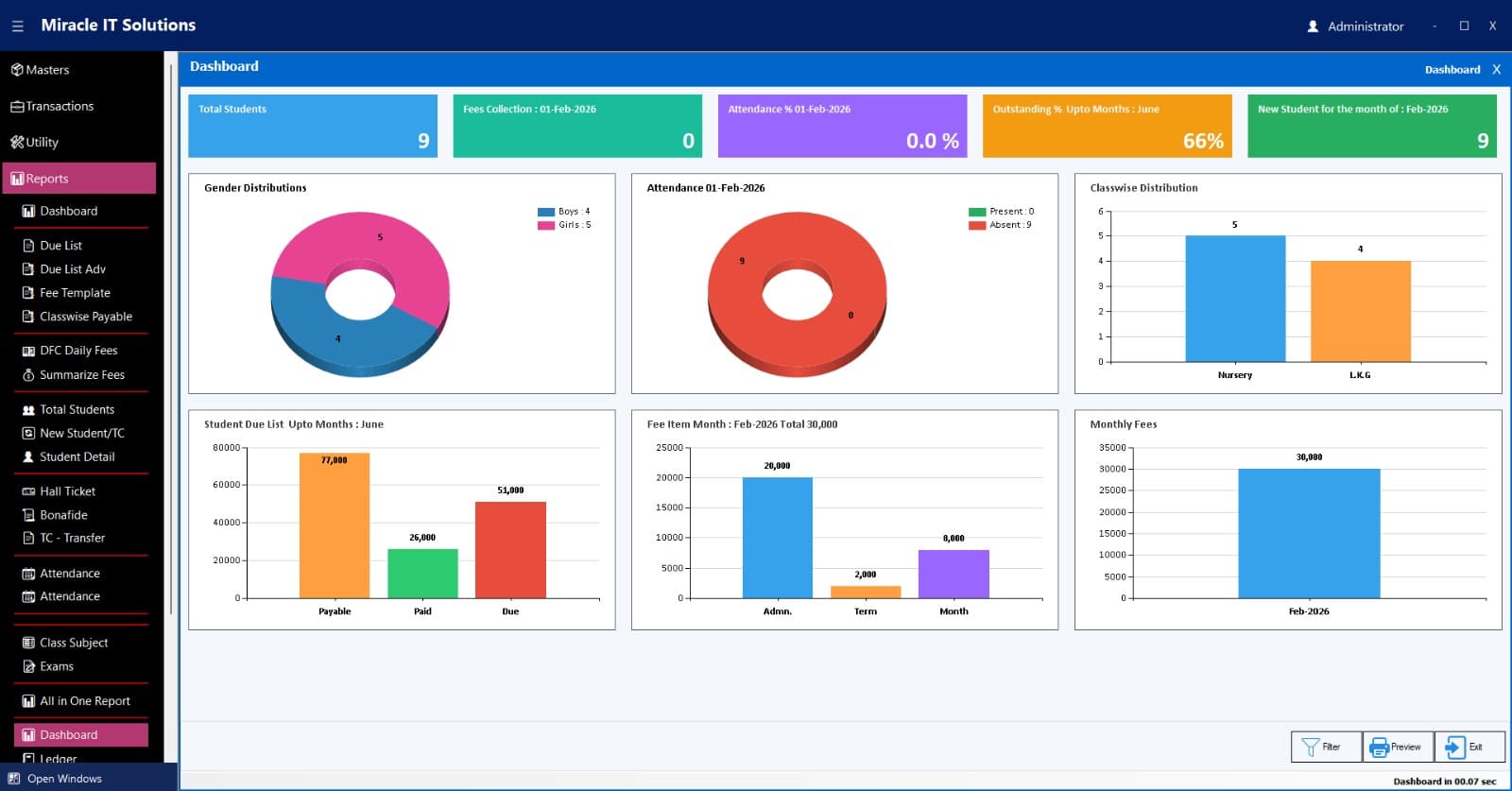Click the Attendance % card
The height and width of the screenshot is (791, 1512).
coord(842,126)
